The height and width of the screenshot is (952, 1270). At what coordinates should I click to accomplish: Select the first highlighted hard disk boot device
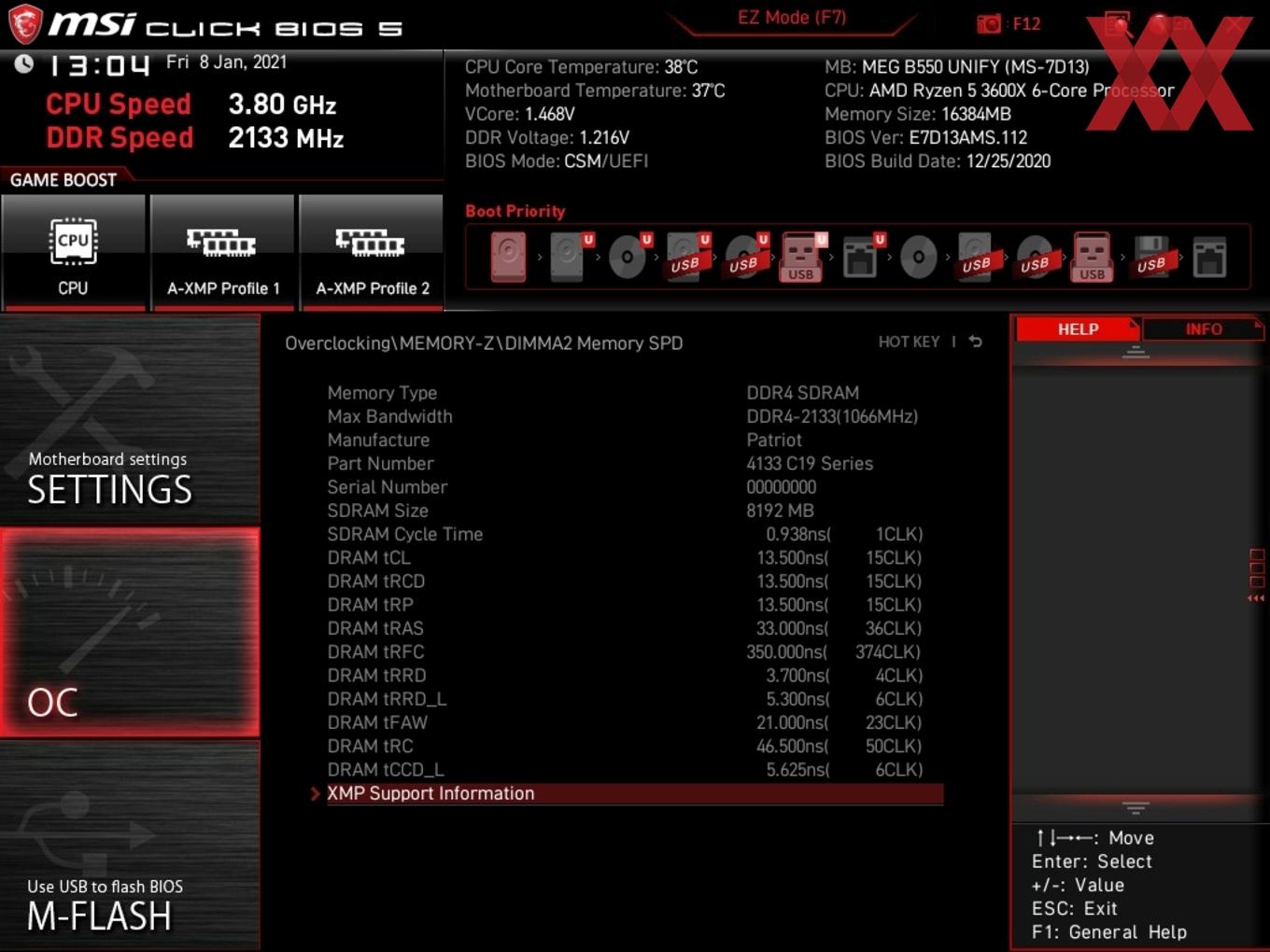(x=509, y=257)
